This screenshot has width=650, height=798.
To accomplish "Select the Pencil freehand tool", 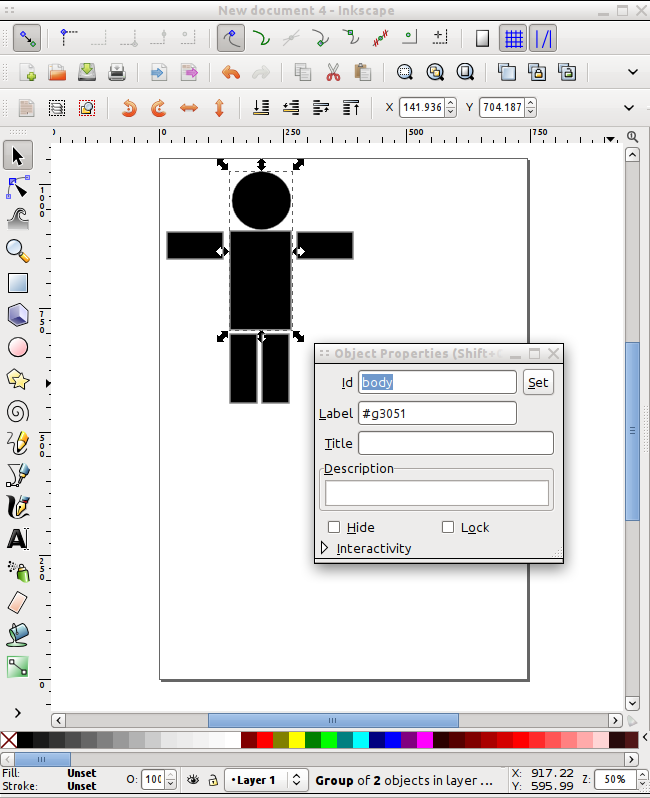I will [18, 443].
